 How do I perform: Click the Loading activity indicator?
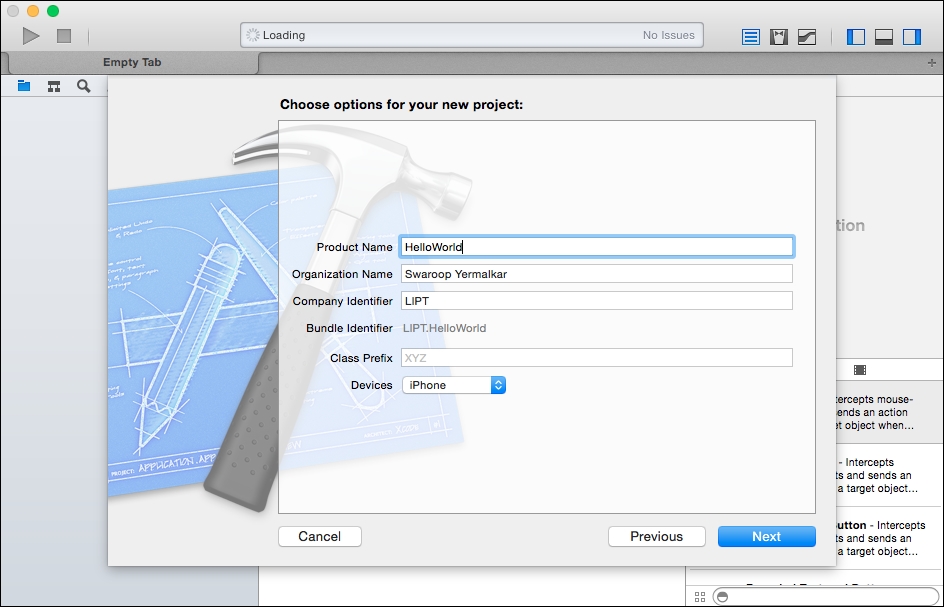[253, 35]
